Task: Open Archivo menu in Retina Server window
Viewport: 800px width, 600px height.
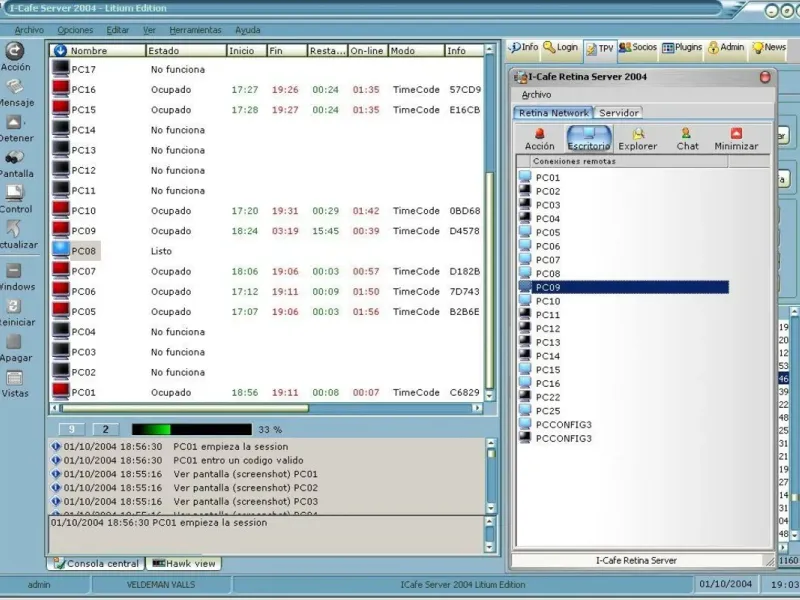Action: click(536, 94)
